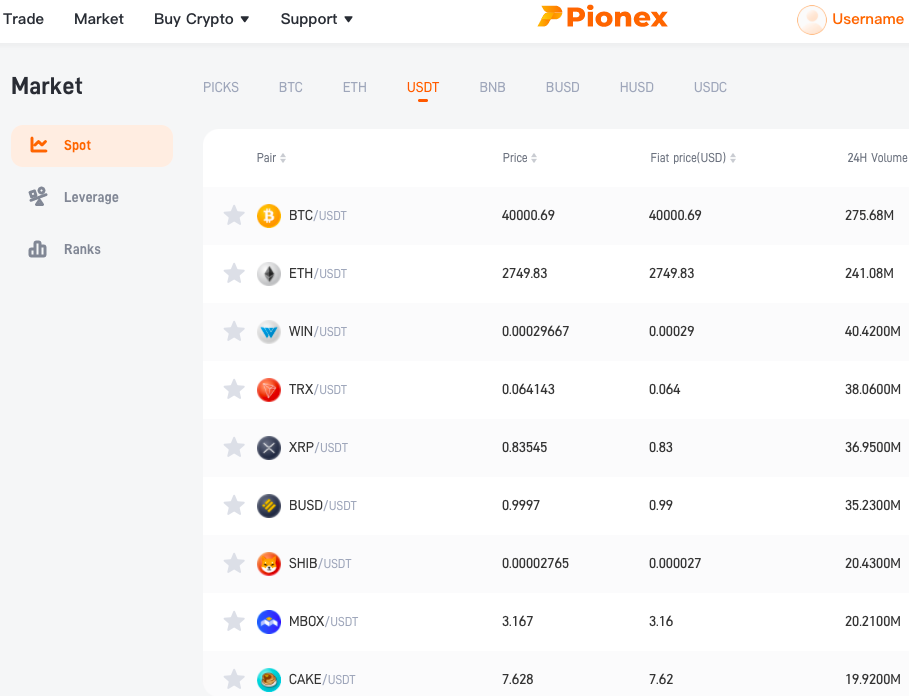Favorite the BTC/USDT pair star
The image size is (909, 696).
[x=234, y=216]
